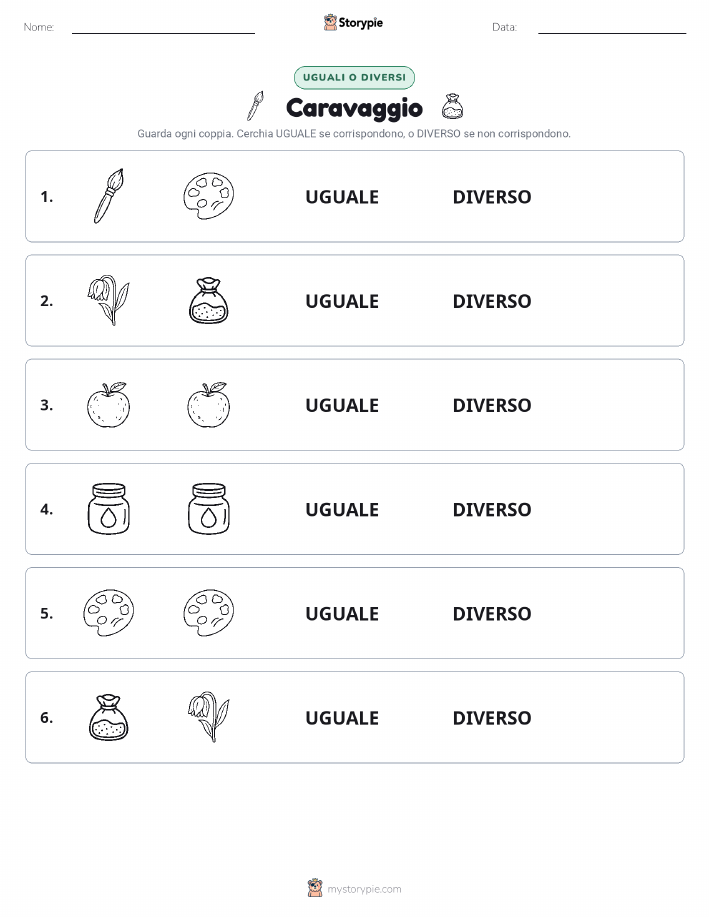The image size is (709, 917).
Task: Select the left palette in row 5
Action: click(109, 613)
